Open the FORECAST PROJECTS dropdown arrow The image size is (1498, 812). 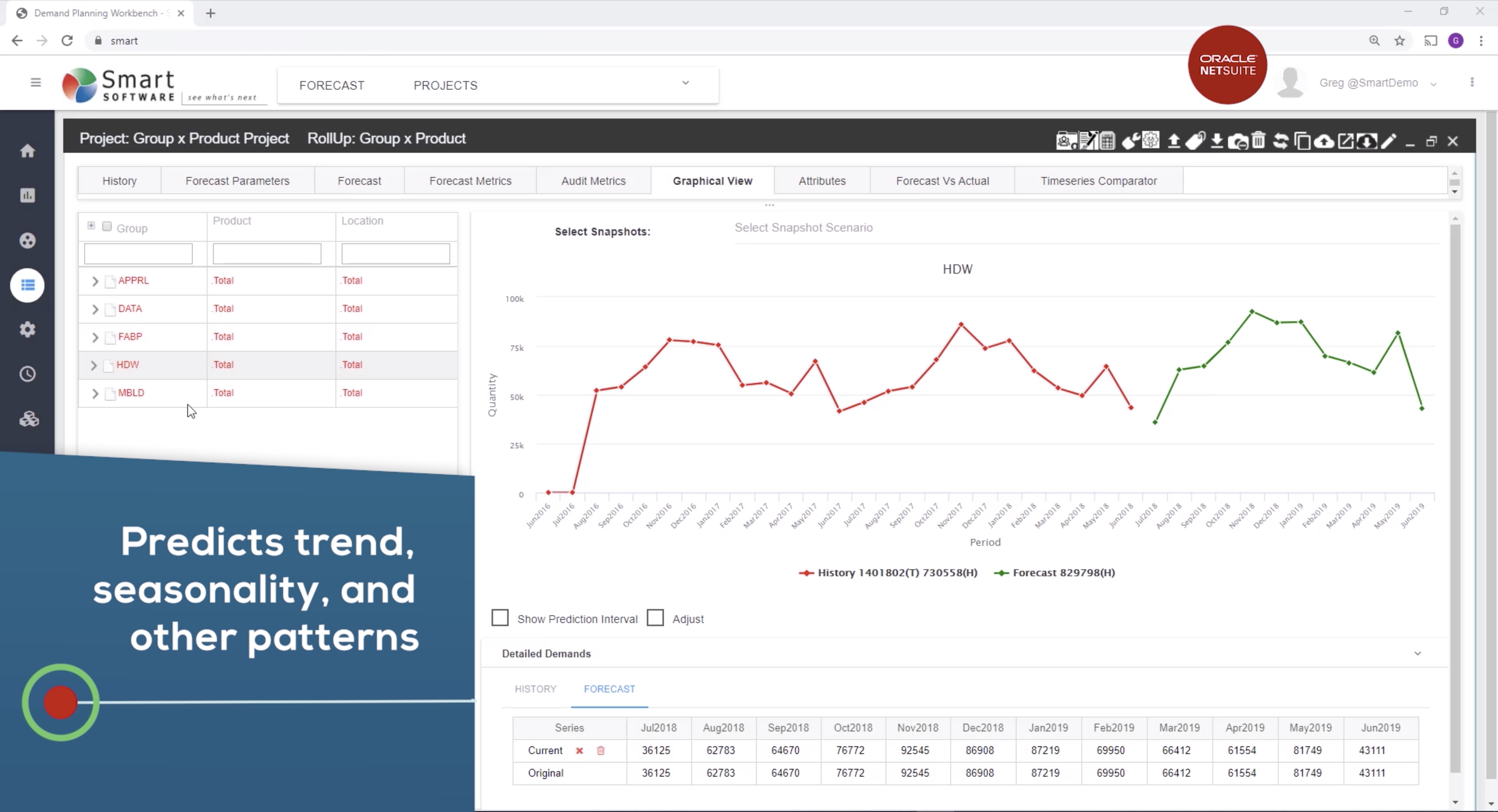(686, 83)
